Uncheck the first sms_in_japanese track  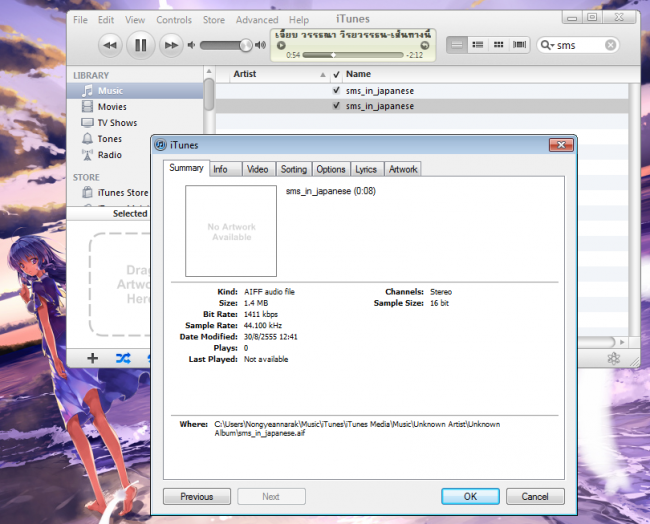pos(336,90)
